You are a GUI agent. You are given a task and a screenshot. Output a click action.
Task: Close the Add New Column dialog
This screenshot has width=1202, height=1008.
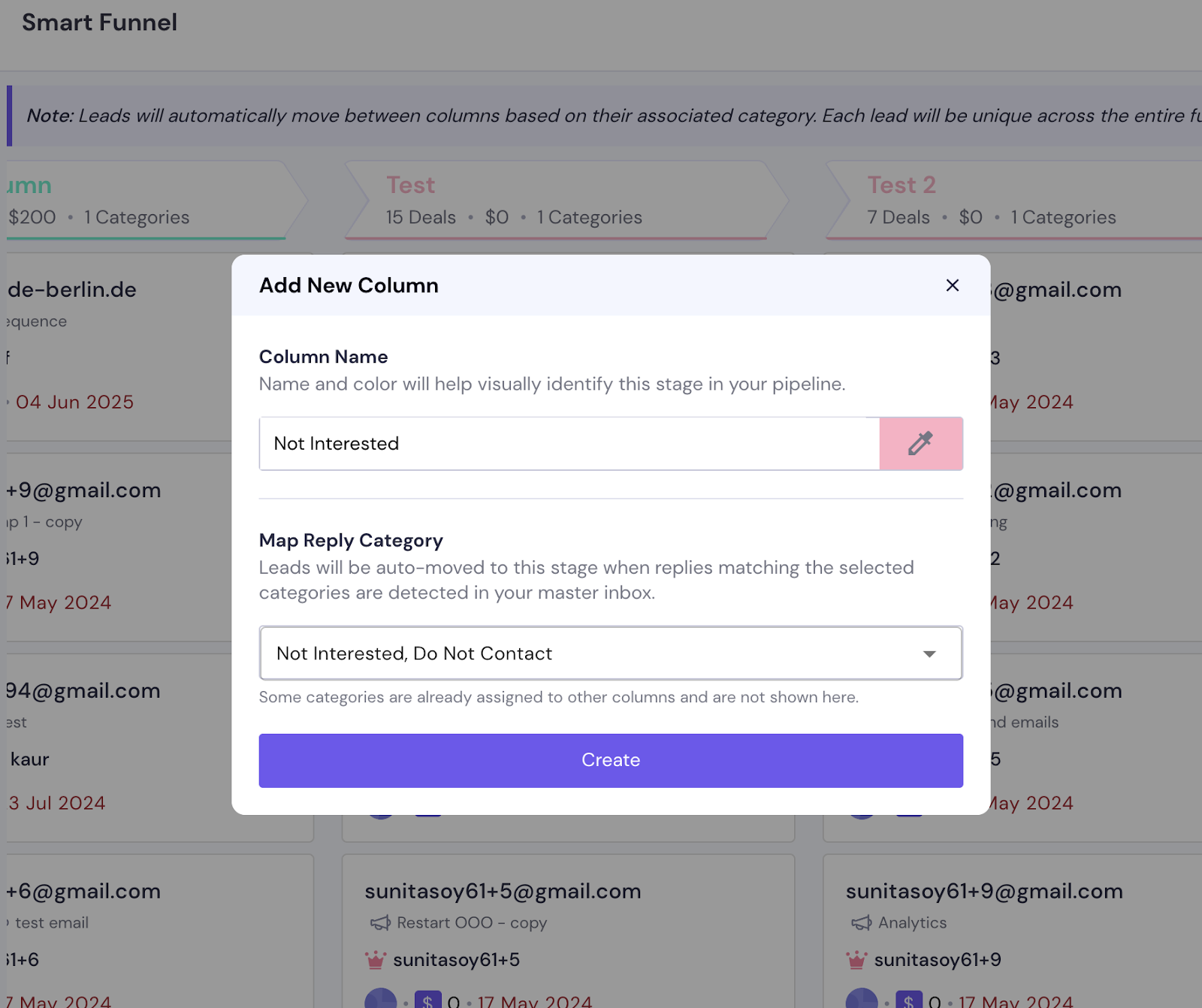pos(952,285)
